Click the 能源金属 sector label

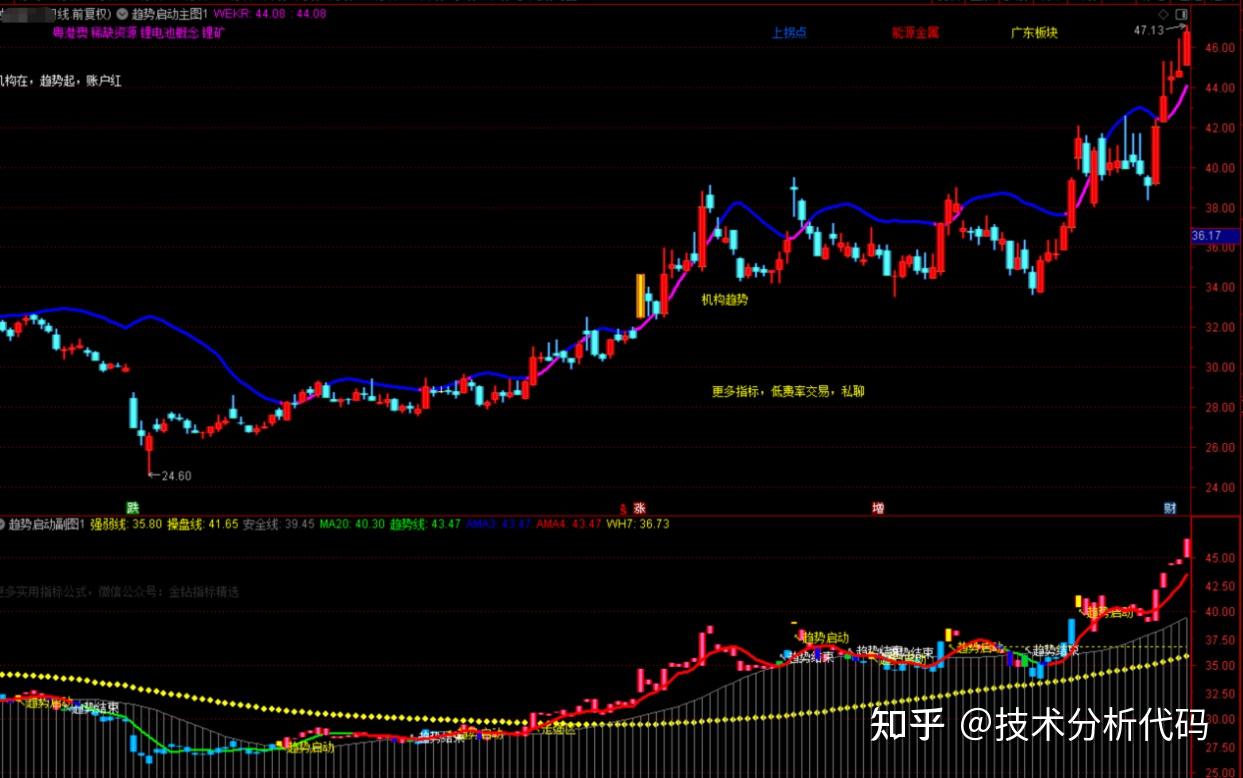click(x=916, y=32)
